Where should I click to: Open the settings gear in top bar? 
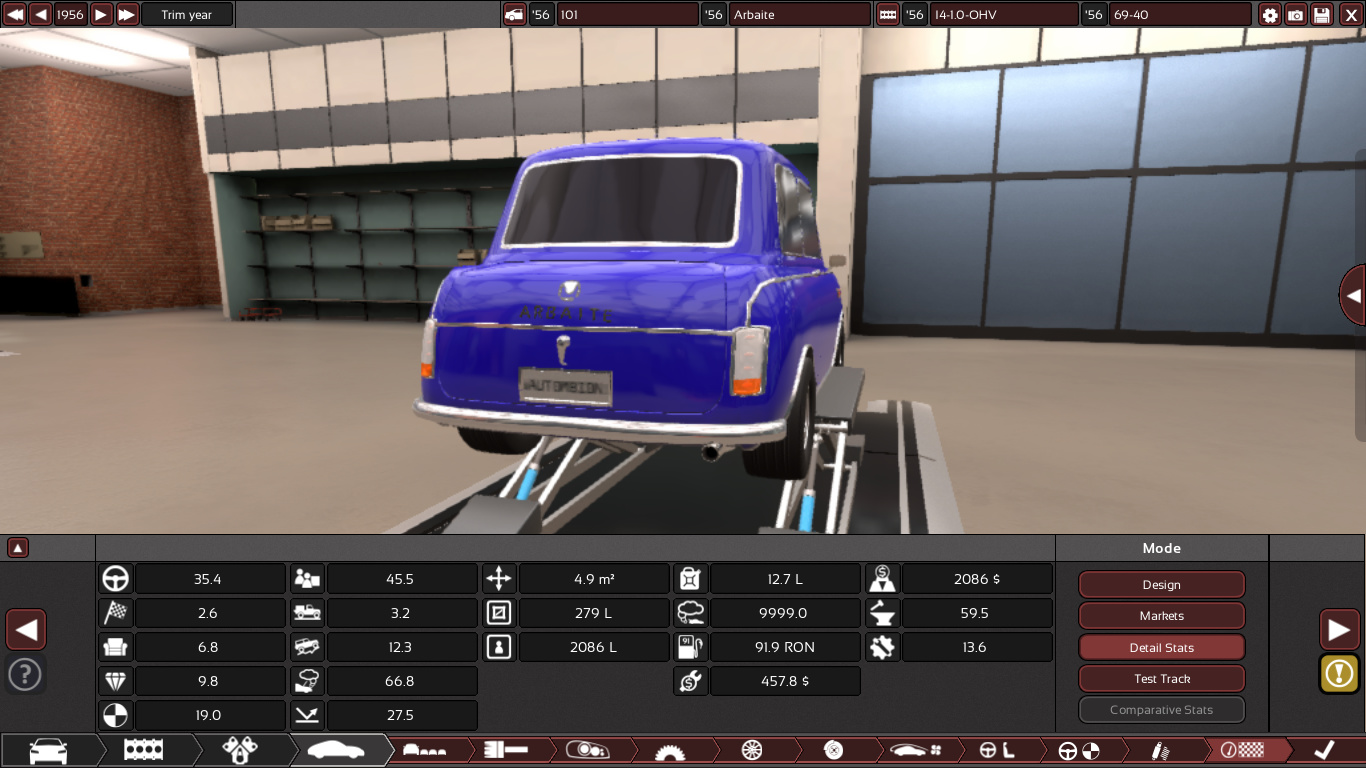click(1270, 15)
